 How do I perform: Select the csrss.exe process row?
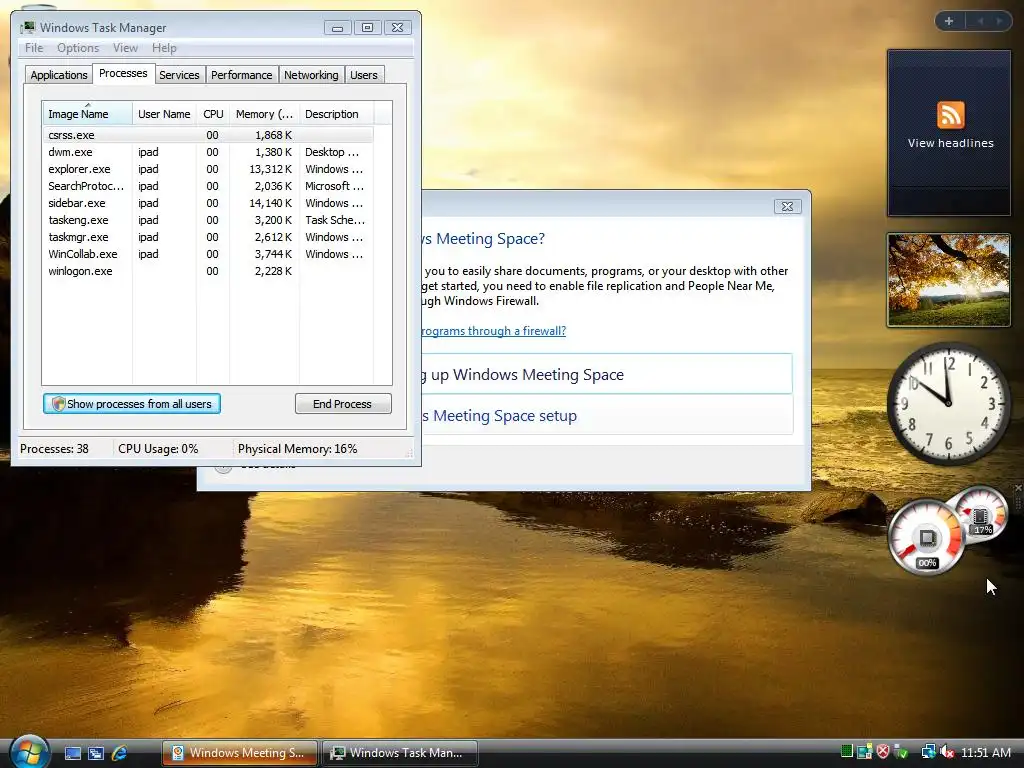pos(208,135)
